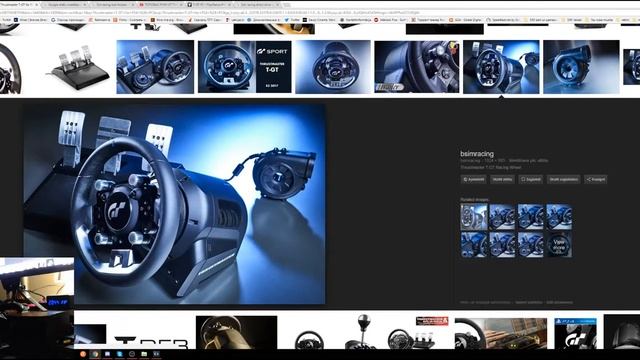The image size is (640, 360).
Task: Click the Visit button with globe icon
Action: [473, 179]
